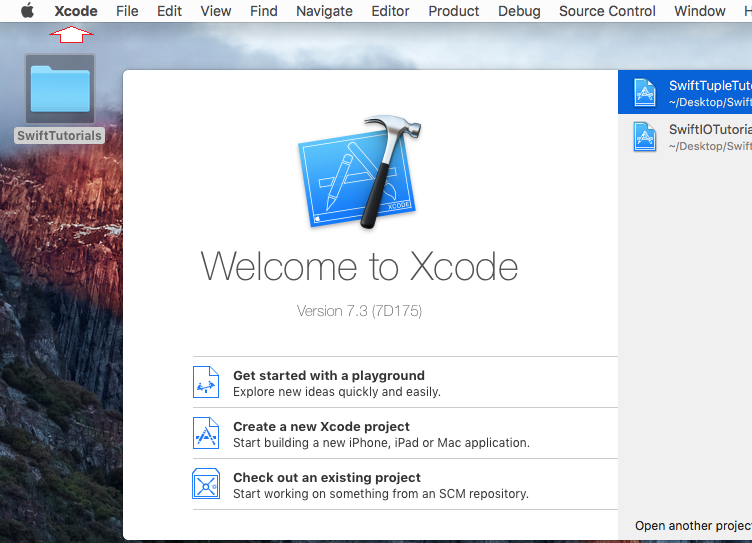Click the Xcode hammer logo
Image resolution: width=752 pixels, height=543 pixels.
click(x=360, y=172)
